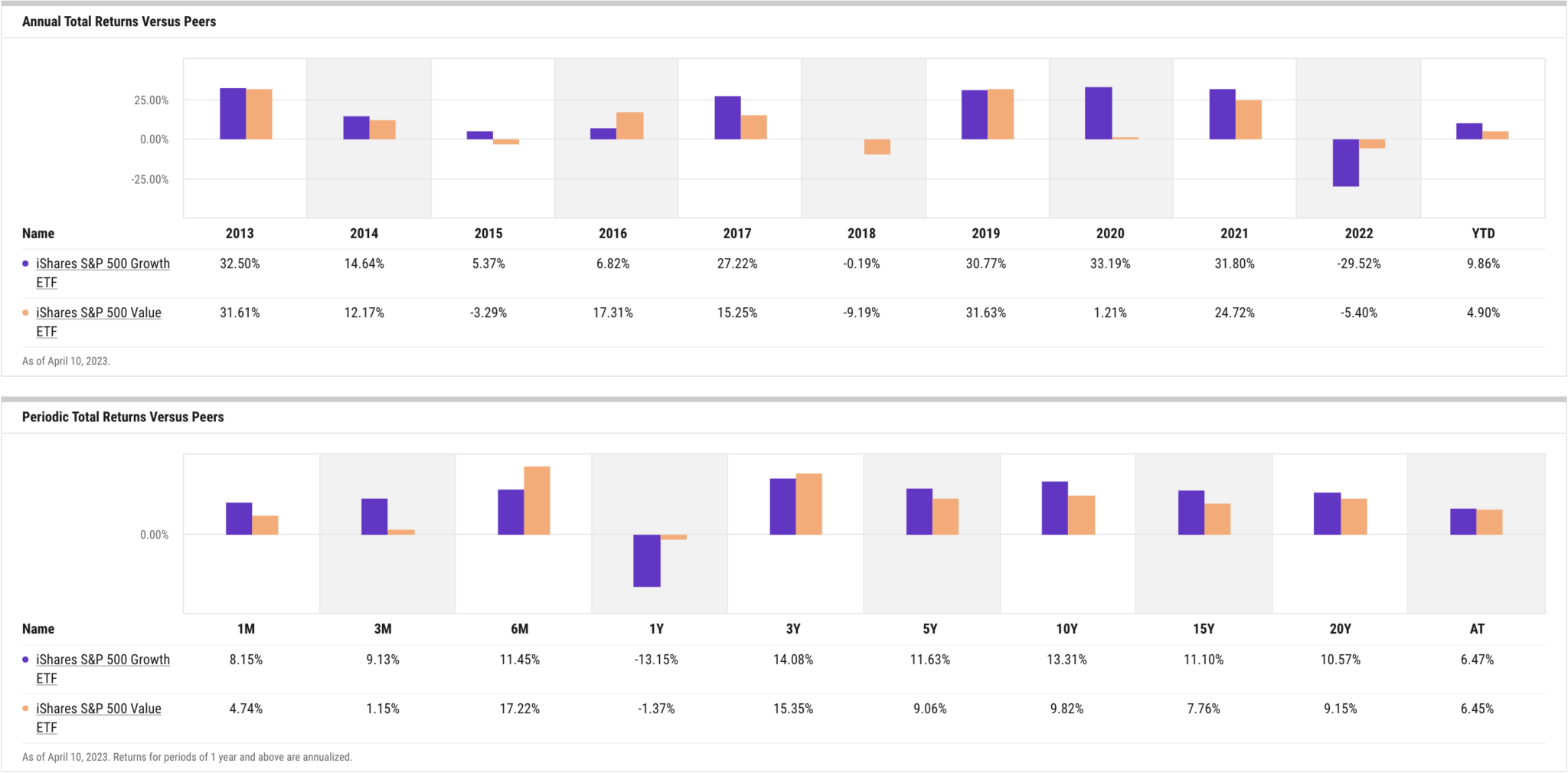Click the purple 2020 growth bar
The height and width of the screenshot is (773, 1568).
click(1098, 113)
